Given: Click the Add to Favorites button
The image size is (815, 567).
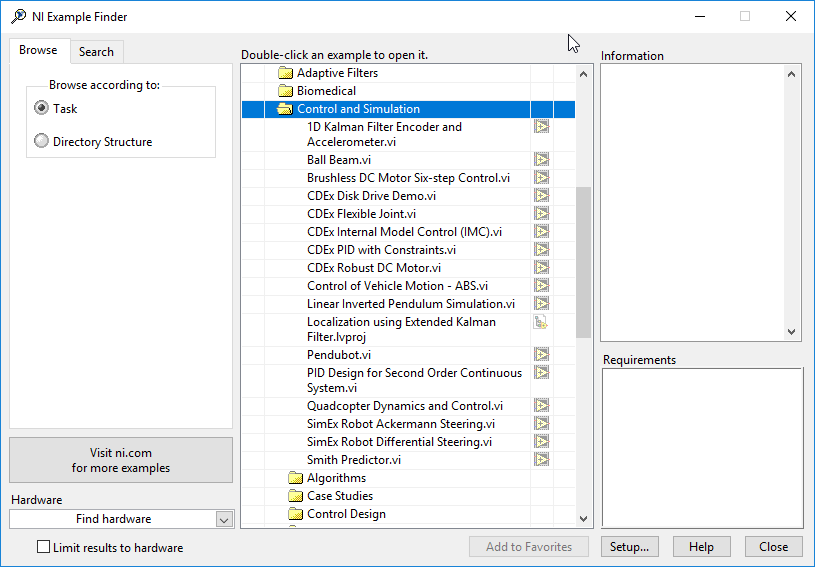Looking at the screenshot, I should [529, 547].
